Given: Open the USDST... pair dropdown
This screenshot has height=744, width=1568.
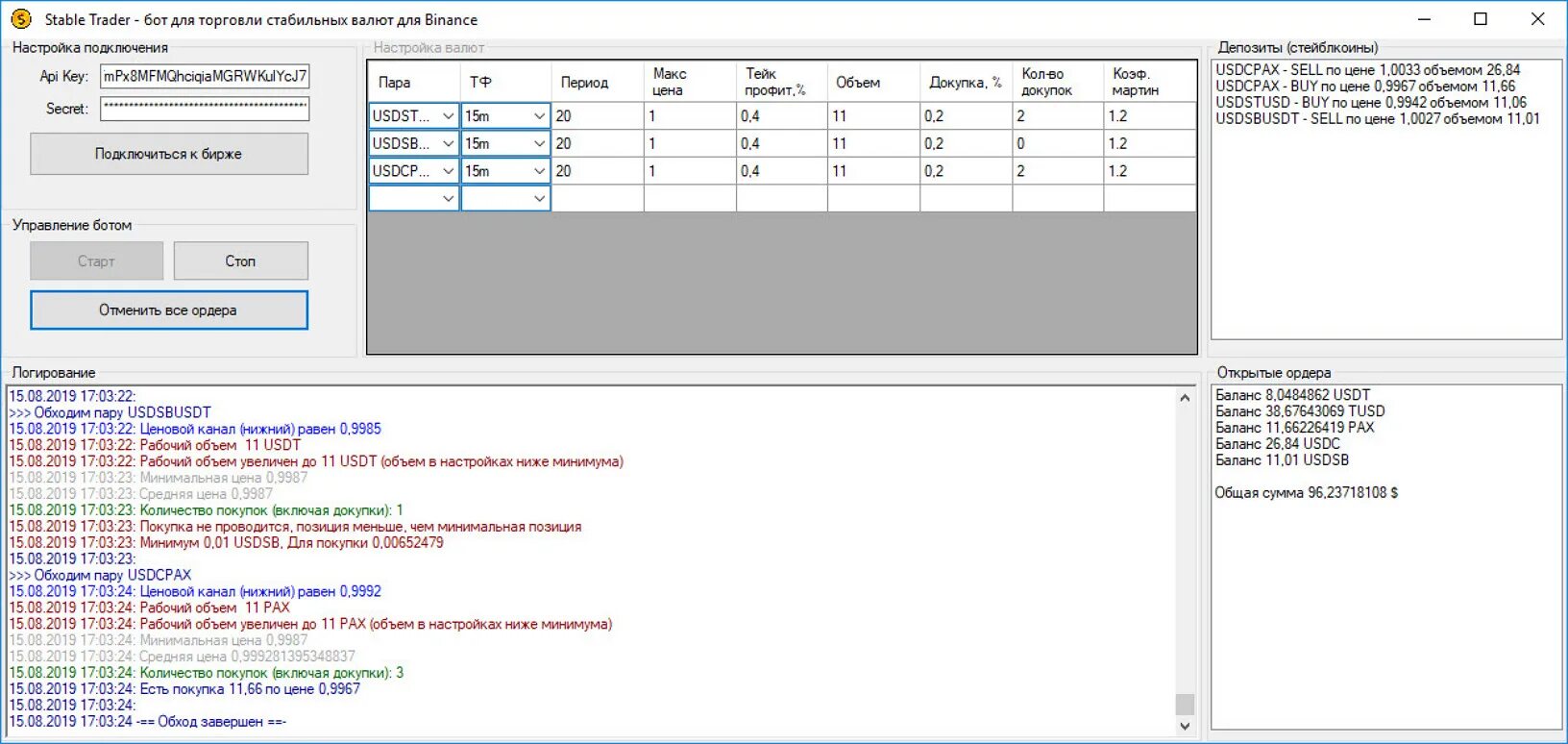Looking at the screenshot, I should (x=448, y=116).
